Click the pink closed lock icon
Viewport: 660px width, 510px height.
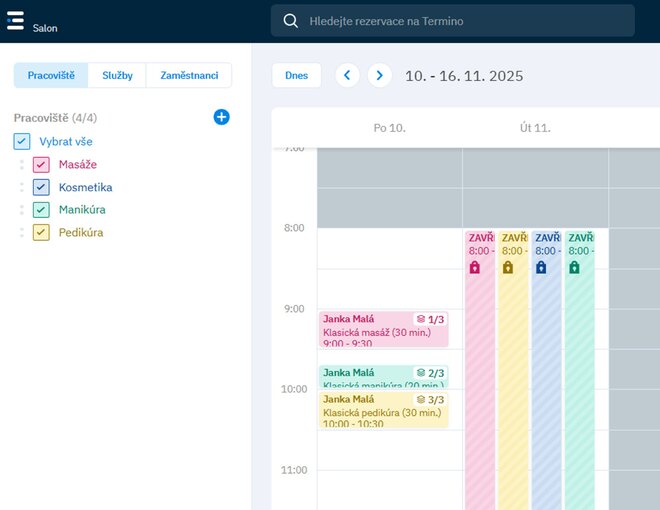click(x=475, y=267)
